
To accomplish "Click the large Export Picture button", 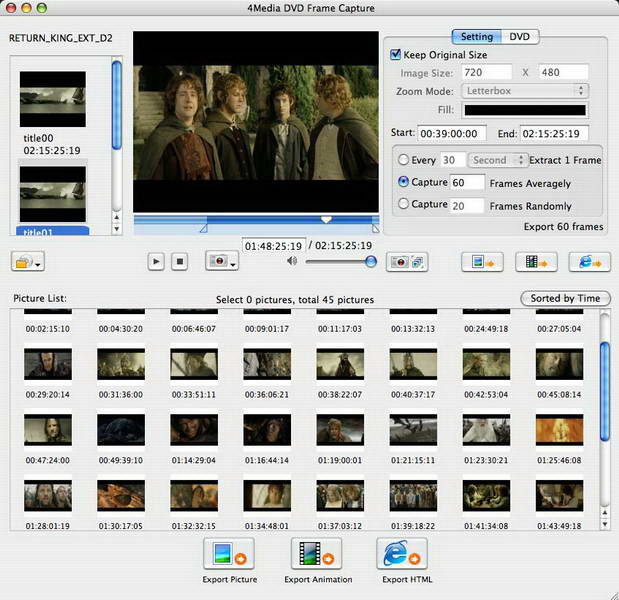I will [230, 553].
